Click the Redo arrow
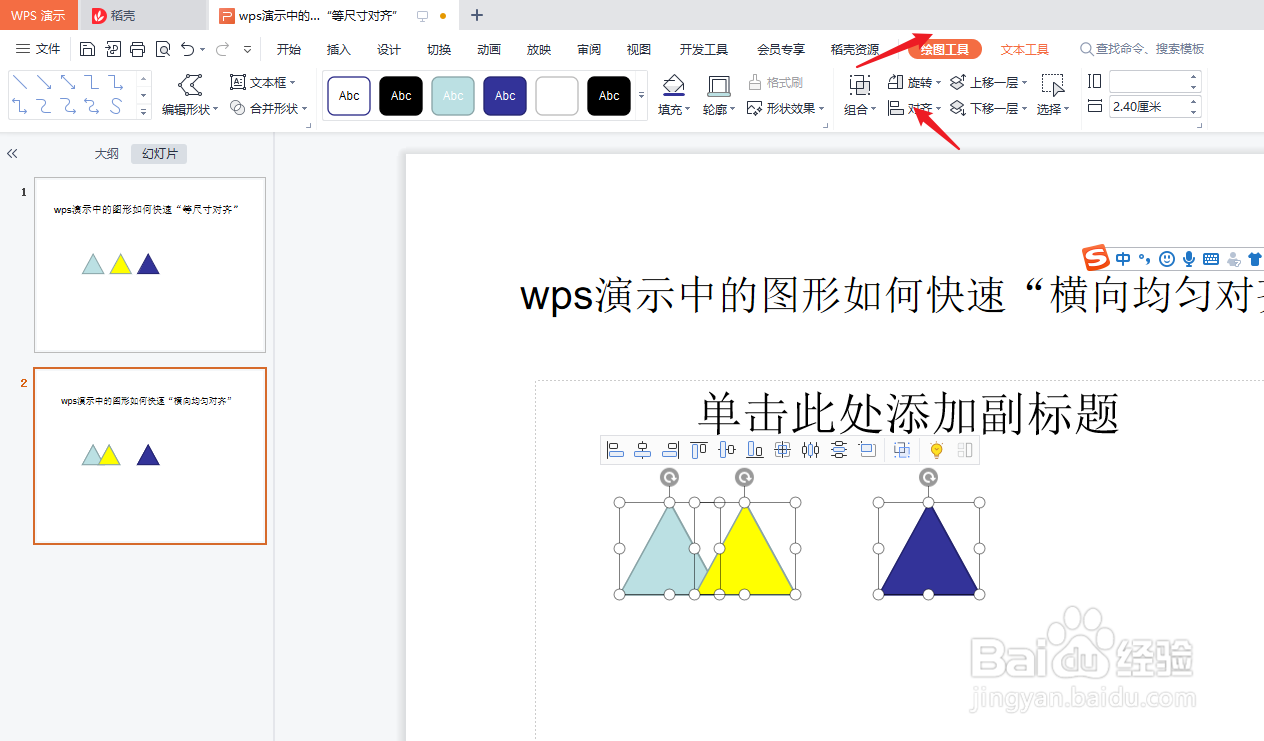 point(222,49)
